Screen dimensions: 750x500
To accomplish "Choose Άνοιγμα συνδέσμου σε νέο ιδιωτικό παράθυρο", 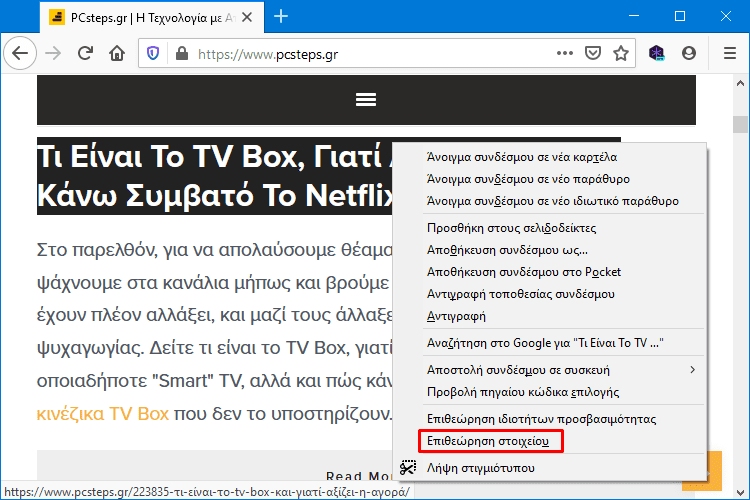I will 550,201.
